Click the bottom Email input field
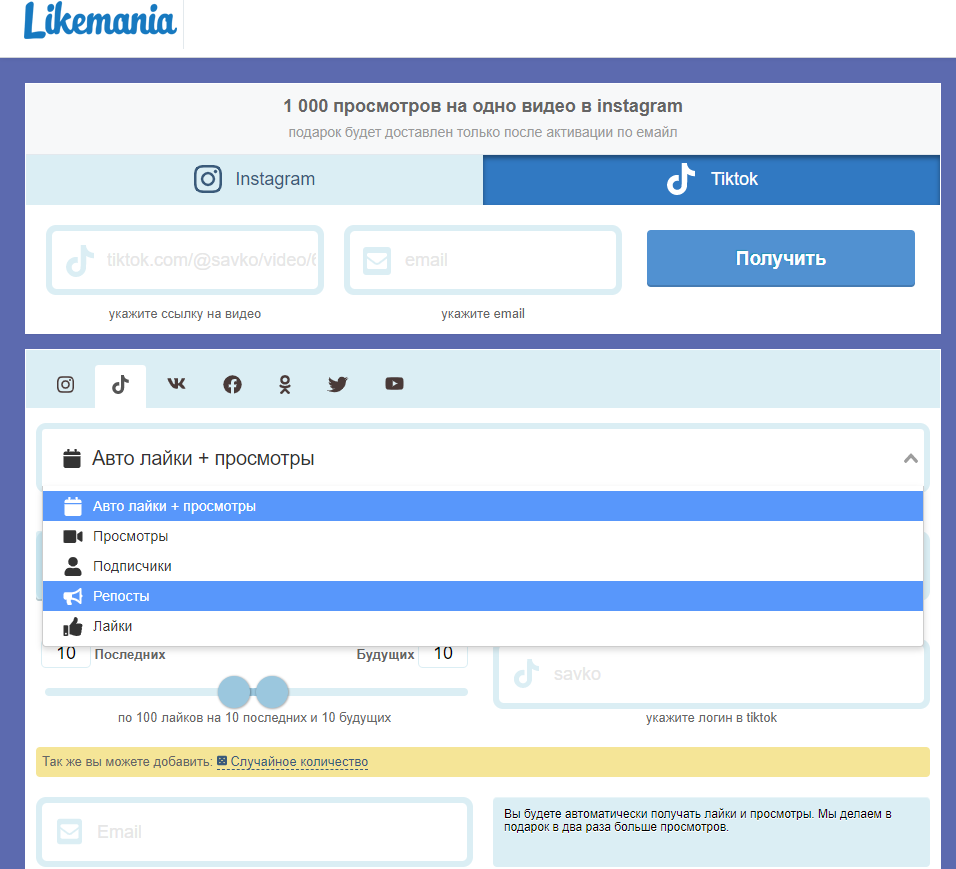Image resolution: width=956 pixels, height=869 pixels. pos(254,832)
